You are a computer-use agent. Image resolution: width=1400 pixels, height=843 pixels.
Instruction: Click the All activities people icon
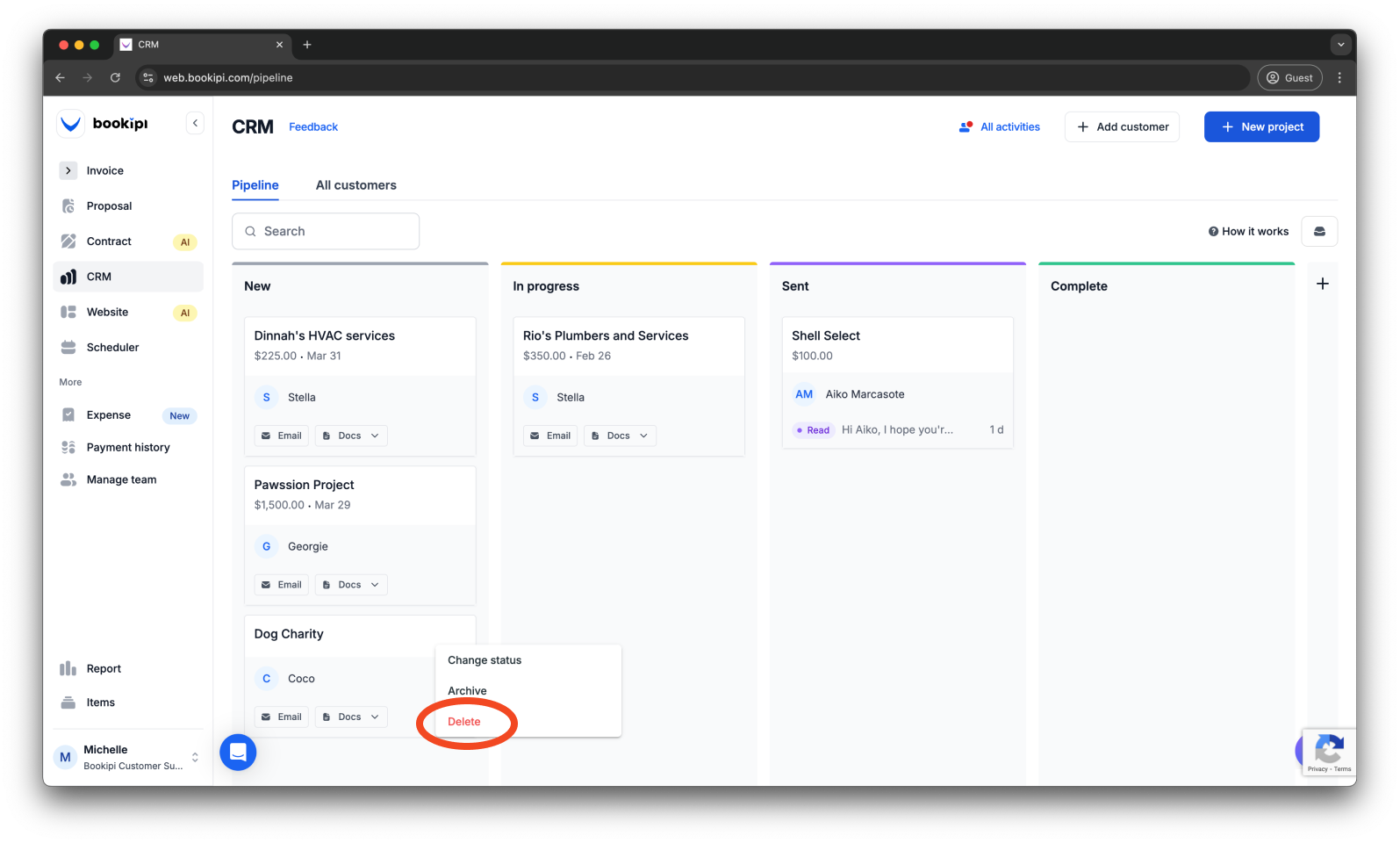[x=966, y=126]
